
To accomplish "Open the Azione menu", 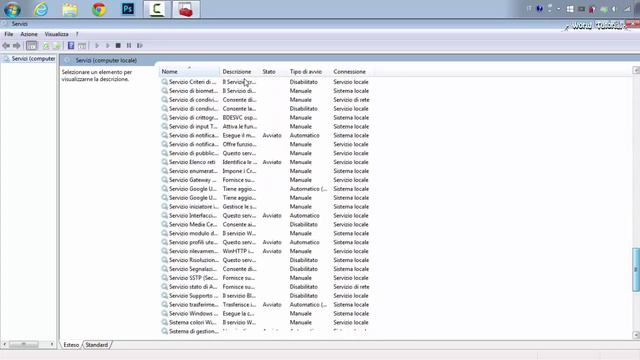I will point(29,34).
